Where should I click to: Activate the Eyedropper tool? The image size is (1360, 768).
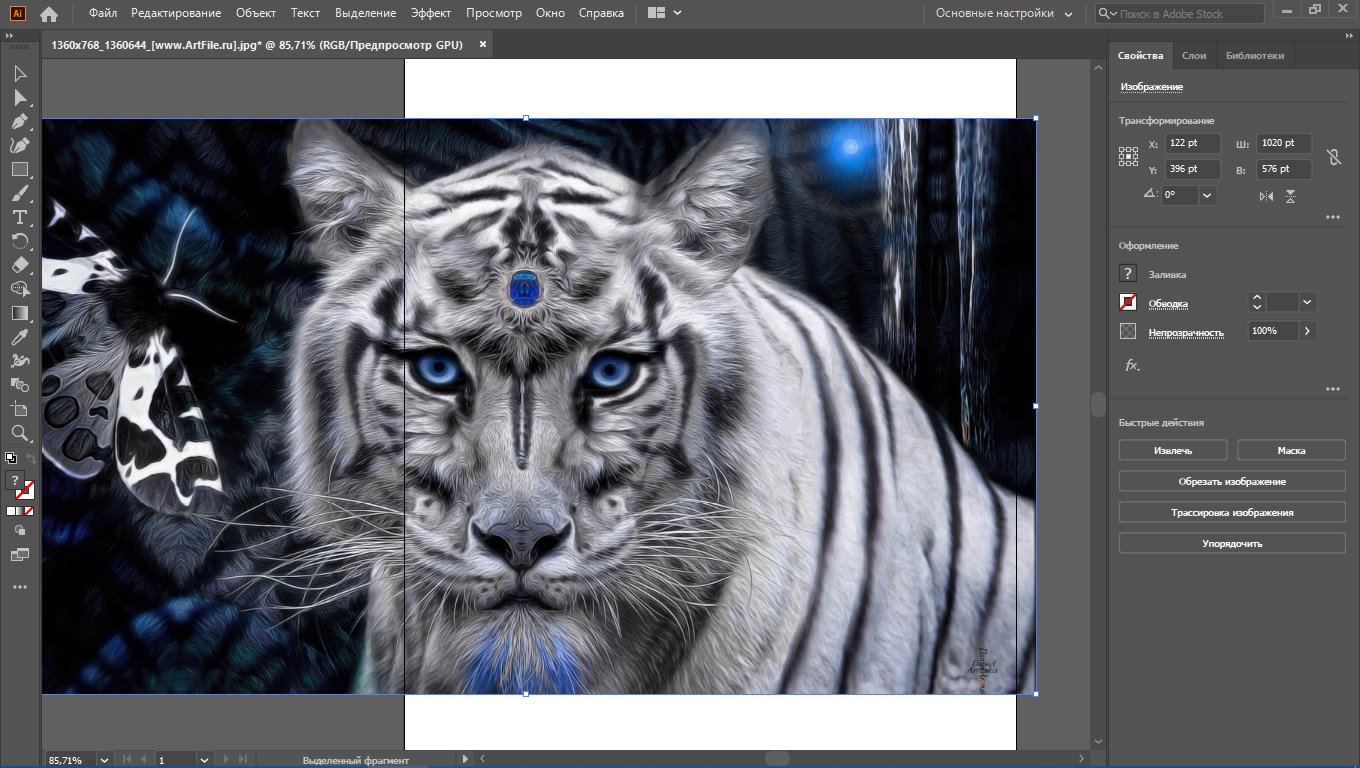(x=19, y=337)
